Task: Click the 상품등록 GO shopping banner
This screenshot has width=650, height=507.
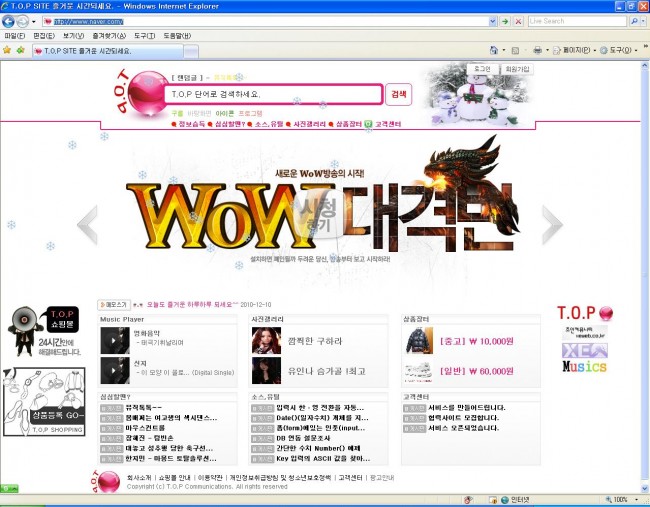Action: click(x=44, y=402)
